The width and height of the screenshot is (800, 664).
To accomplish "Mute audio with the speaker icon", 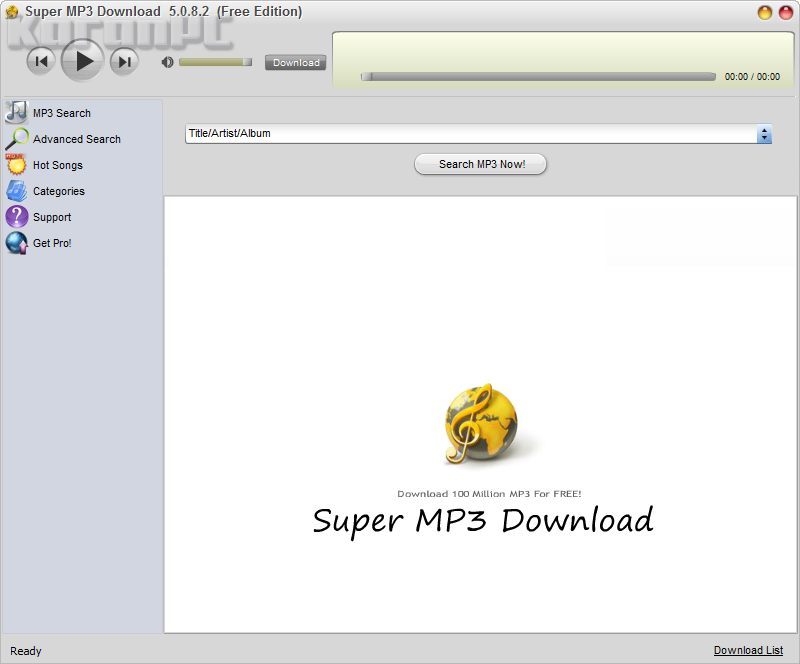I will tap(167, 62).
